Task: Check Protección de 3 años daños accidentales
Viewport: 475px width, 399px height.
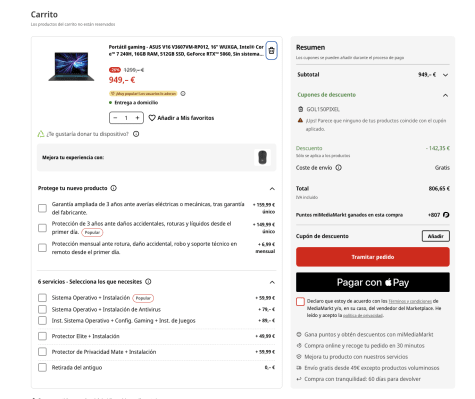Action: [42, 228]
